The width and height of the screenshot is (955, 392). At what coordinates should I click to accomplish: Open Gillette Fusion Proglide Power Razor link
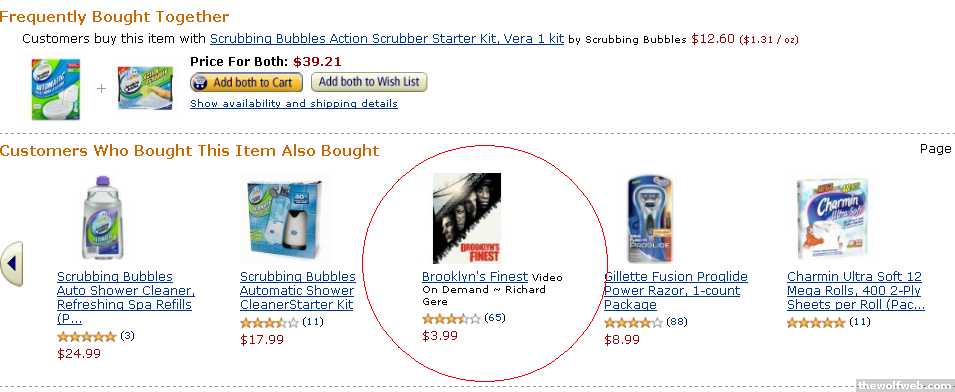pyautogui.click(x=675, y=290)
